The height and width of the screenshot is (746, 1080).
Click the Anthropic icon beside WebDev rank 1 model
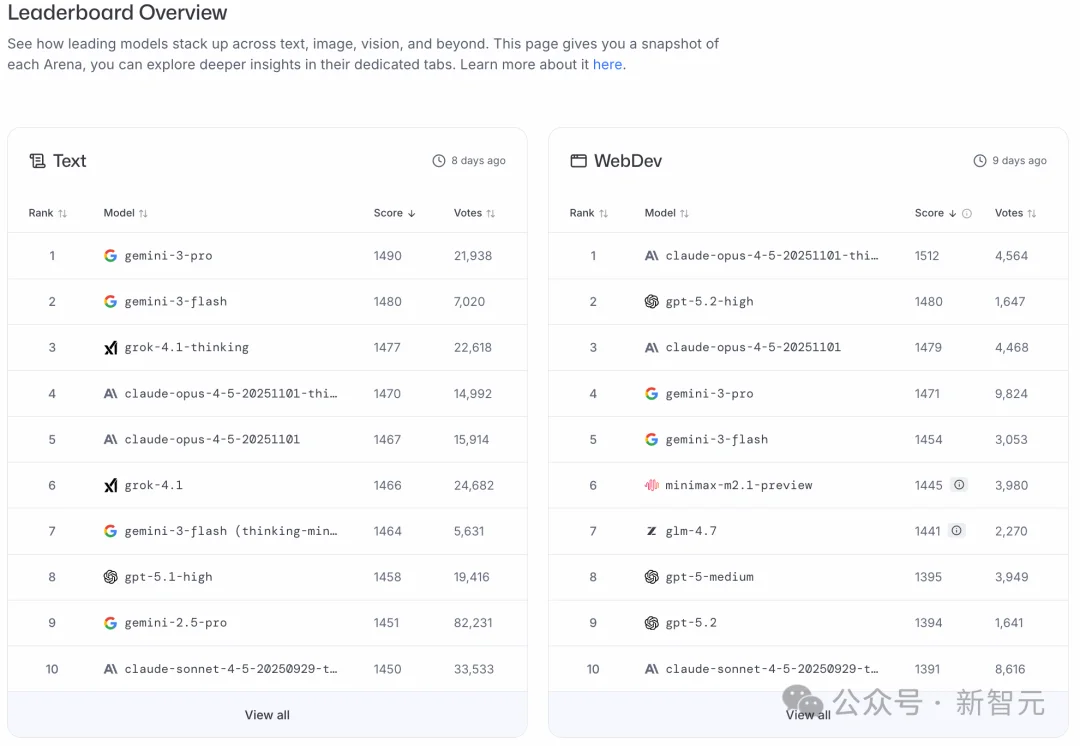[651, 256]
